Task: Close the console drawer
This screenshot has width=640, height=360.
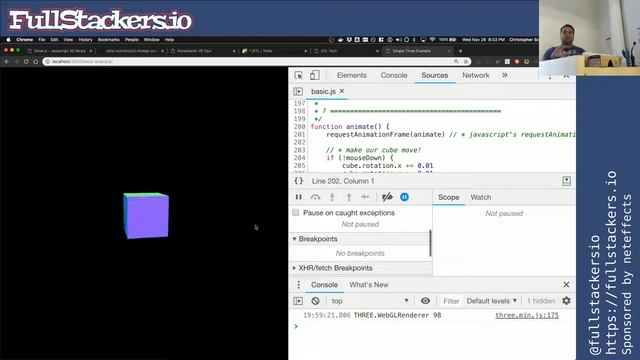Action: point(566,284)
